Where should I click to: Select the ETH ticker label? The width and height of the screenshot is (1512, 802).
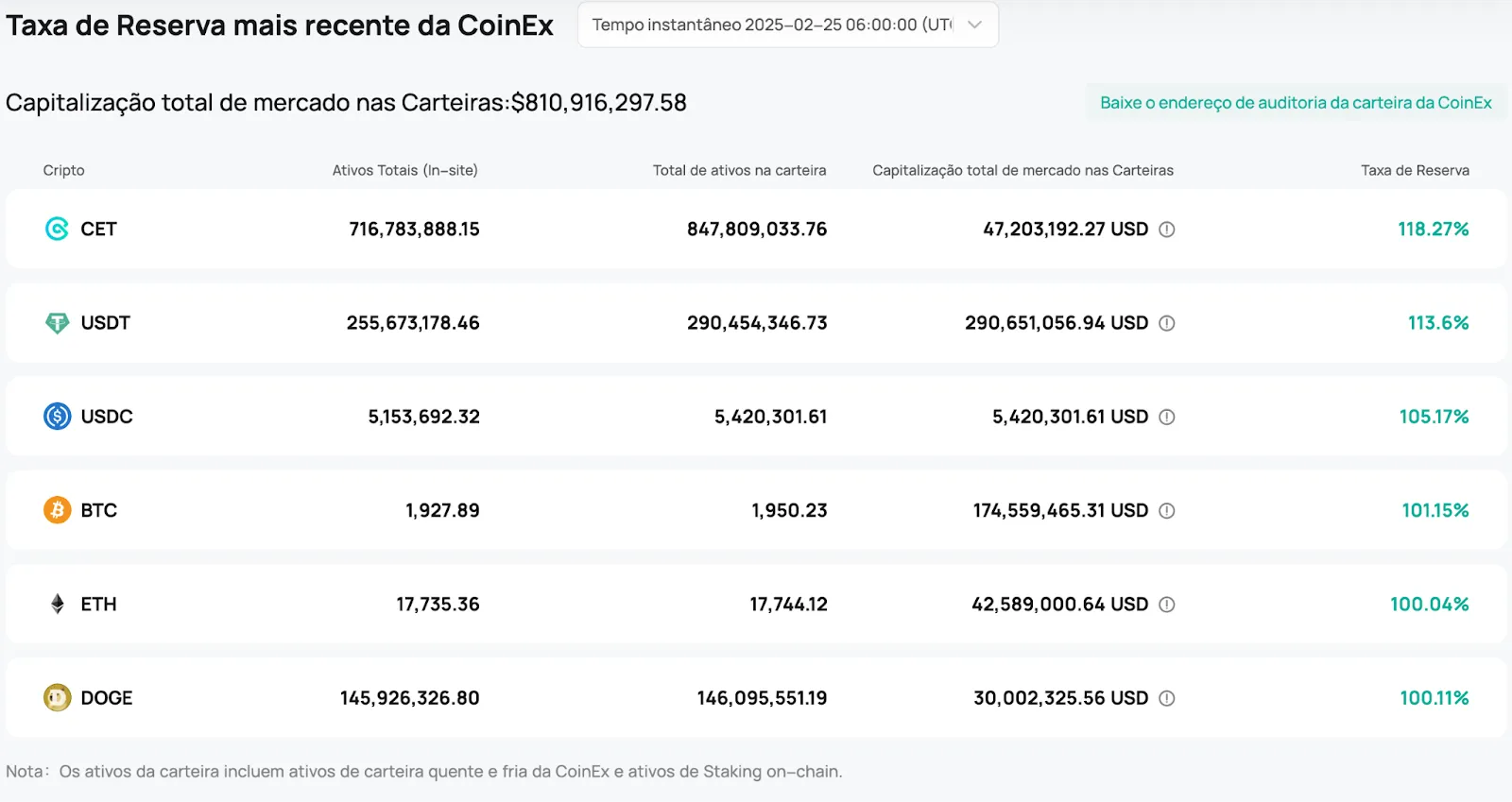(98, 604)
